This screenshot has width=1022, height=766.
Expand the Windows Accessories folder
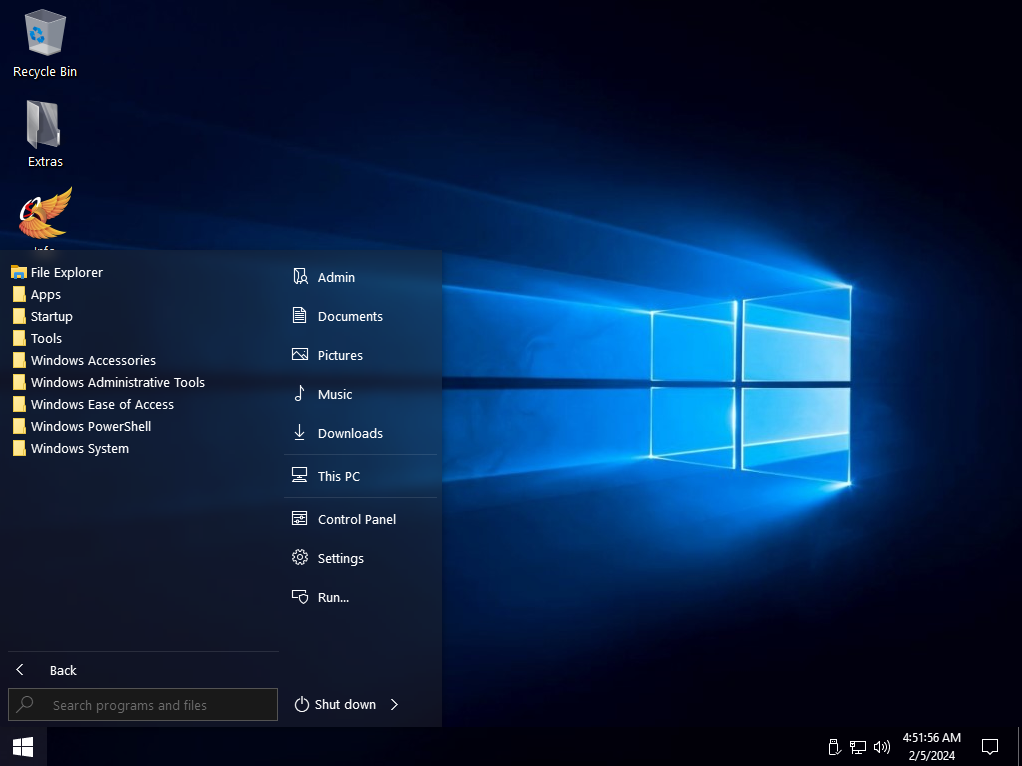93,360
